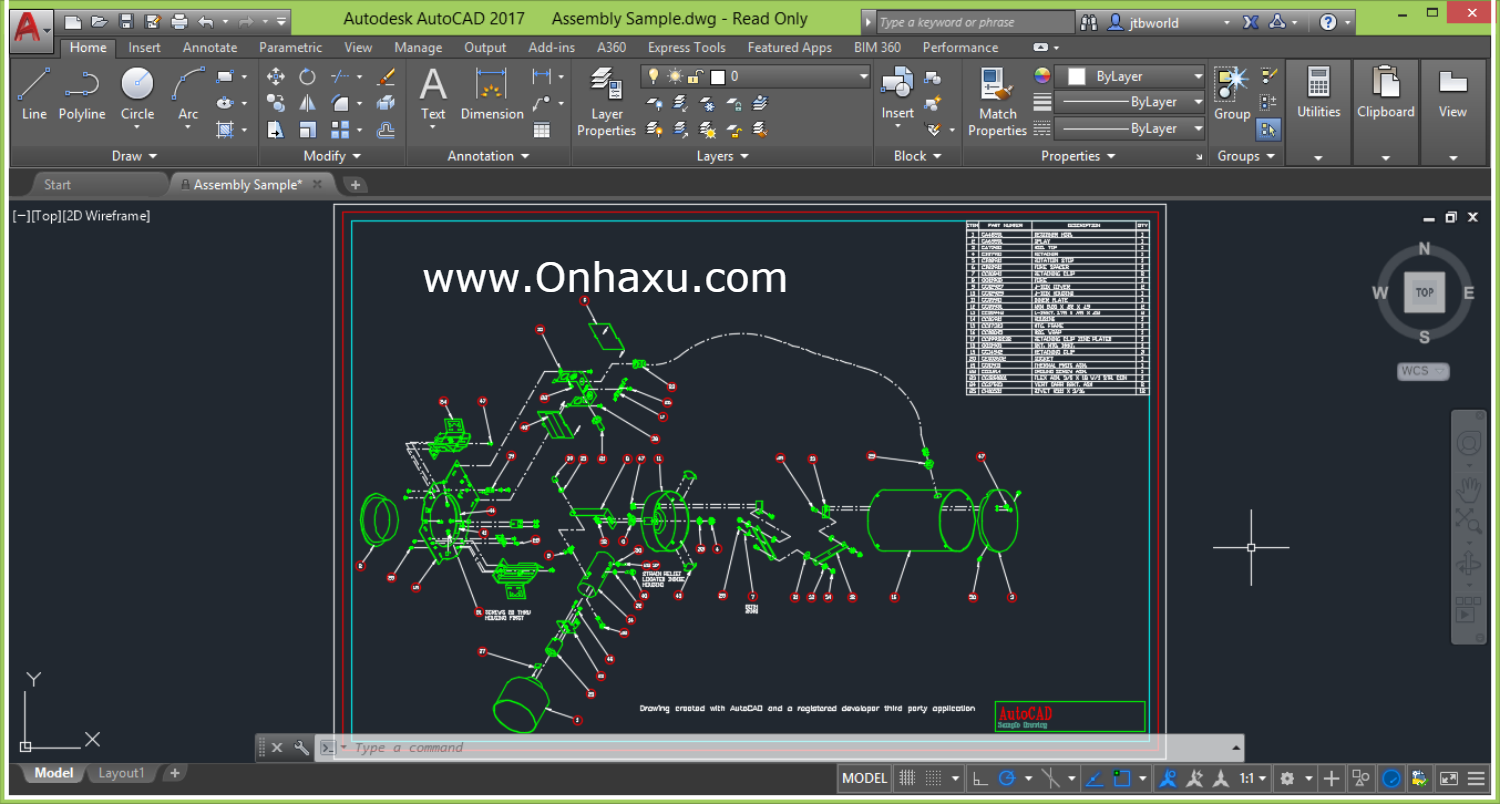Activate Match Properties tool
Image resolution: width=1500 pixels, height=804 pixels.
coord(997,102)
